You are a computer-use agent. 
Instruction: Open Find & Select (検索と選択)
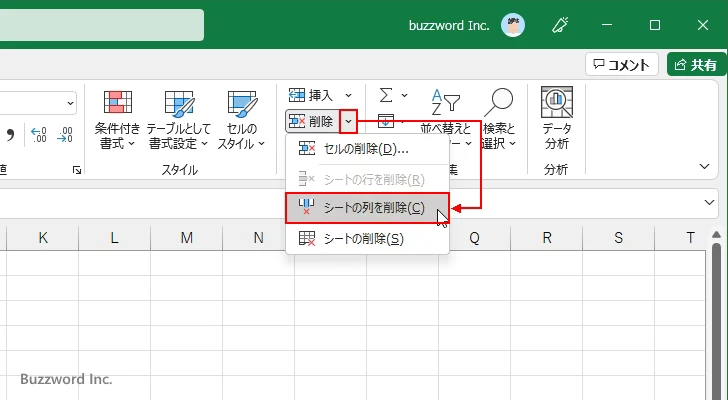click(x=499, y=119)
